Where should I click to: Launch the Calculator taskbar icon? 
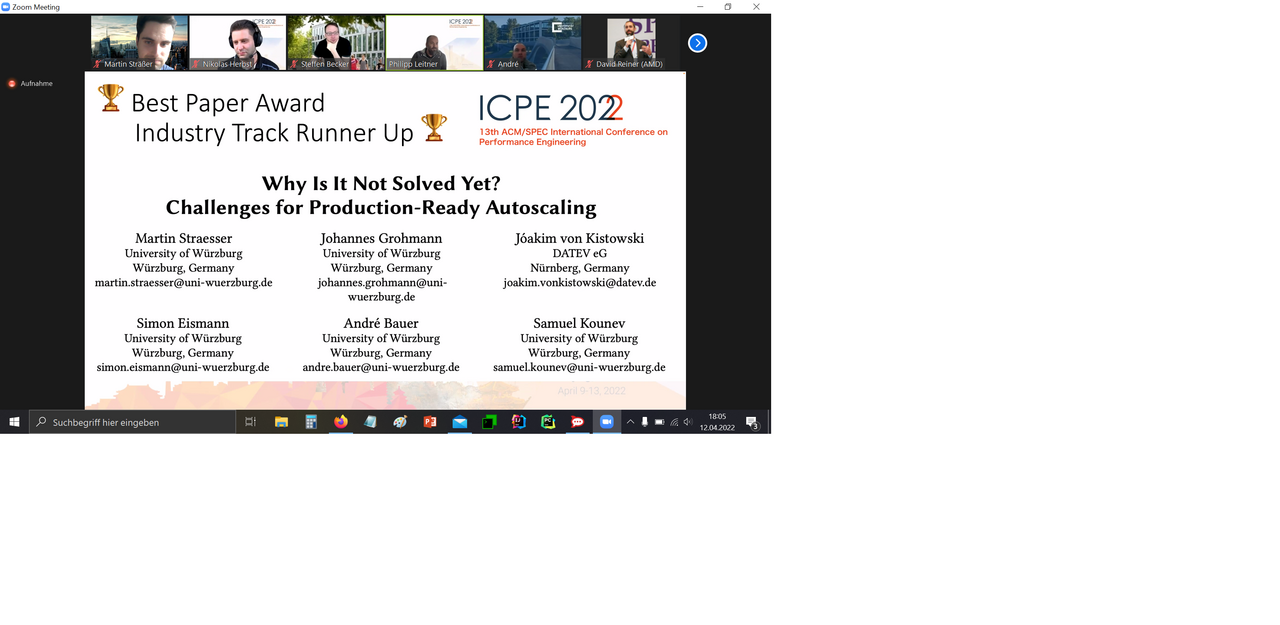pyautogui.click(x=311, y=422)
